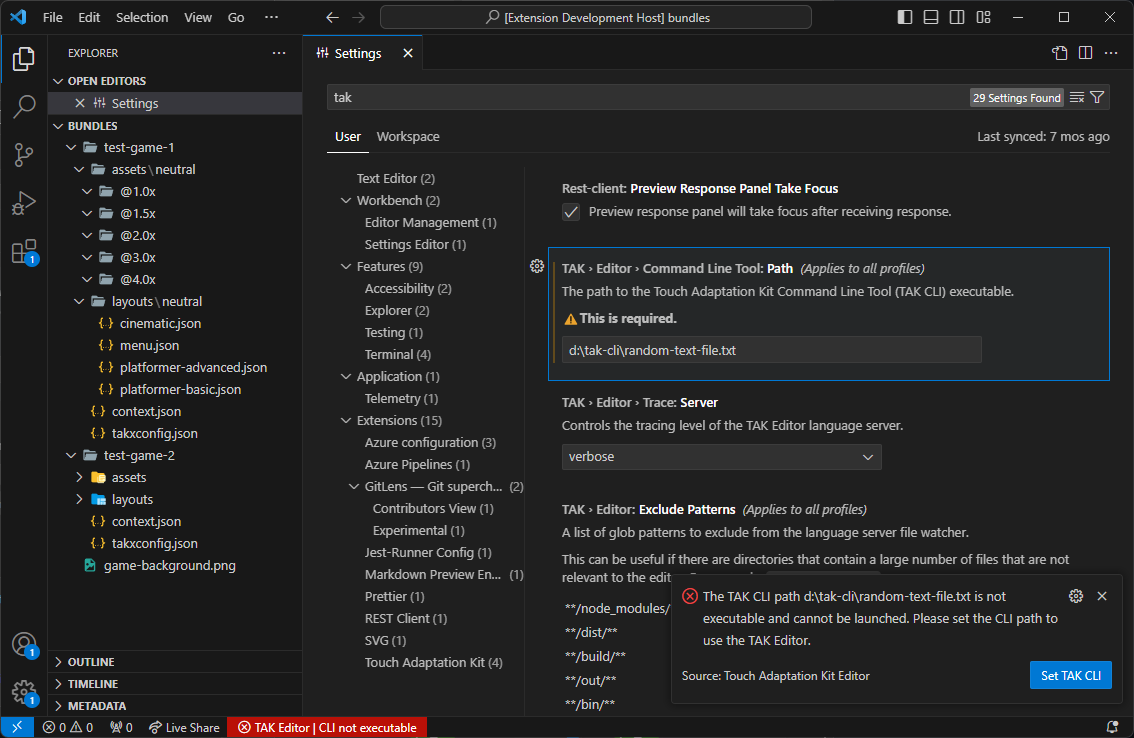1134x738 pixels.
Task: Dismiss the TAK CLI error notification
Action: 1102,596
